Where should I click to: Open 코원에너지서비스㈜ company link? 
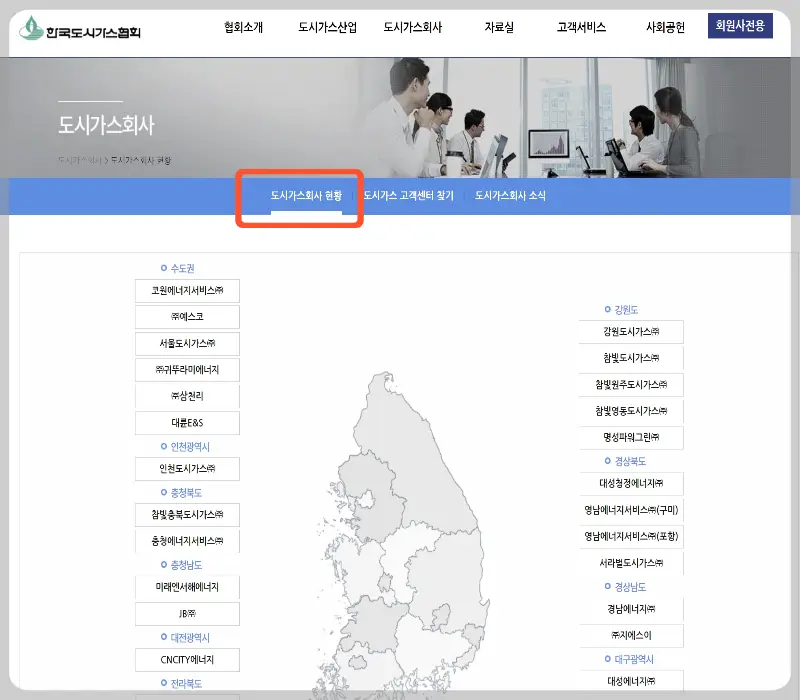tap(187, 291)
